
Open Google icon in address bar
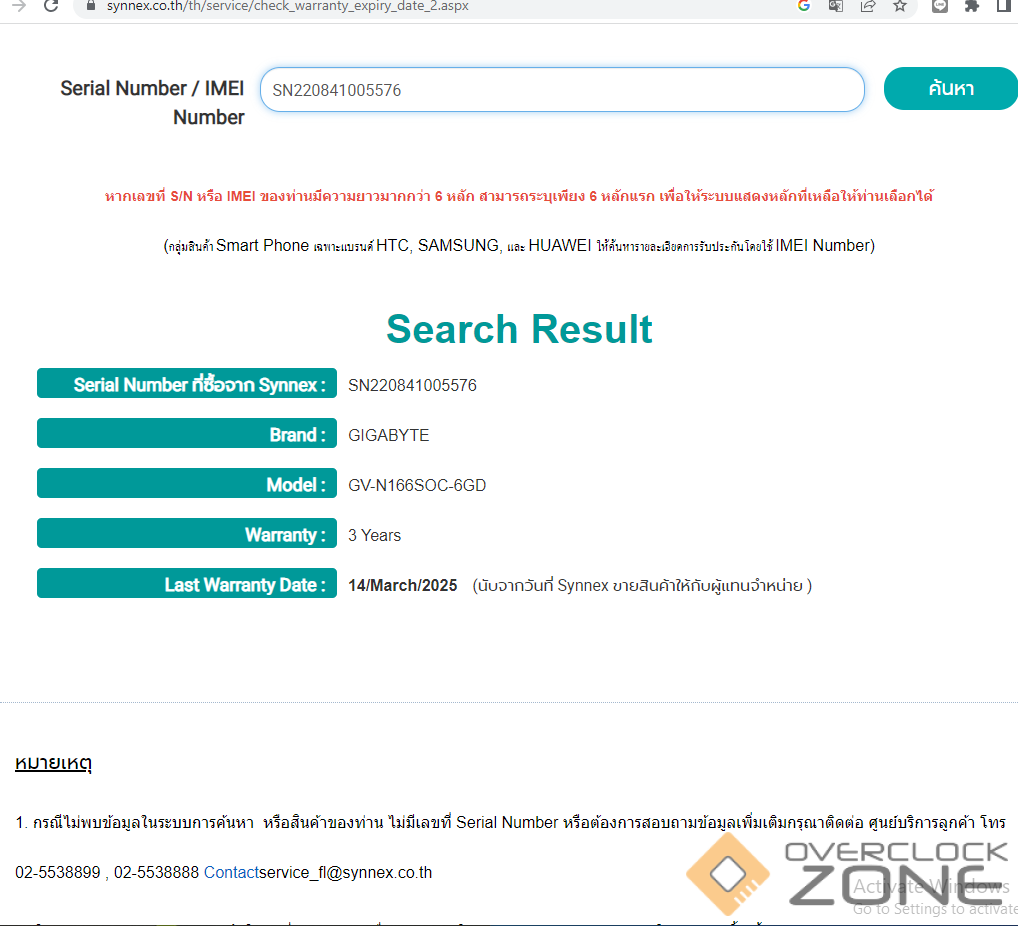tap(804, 6)
